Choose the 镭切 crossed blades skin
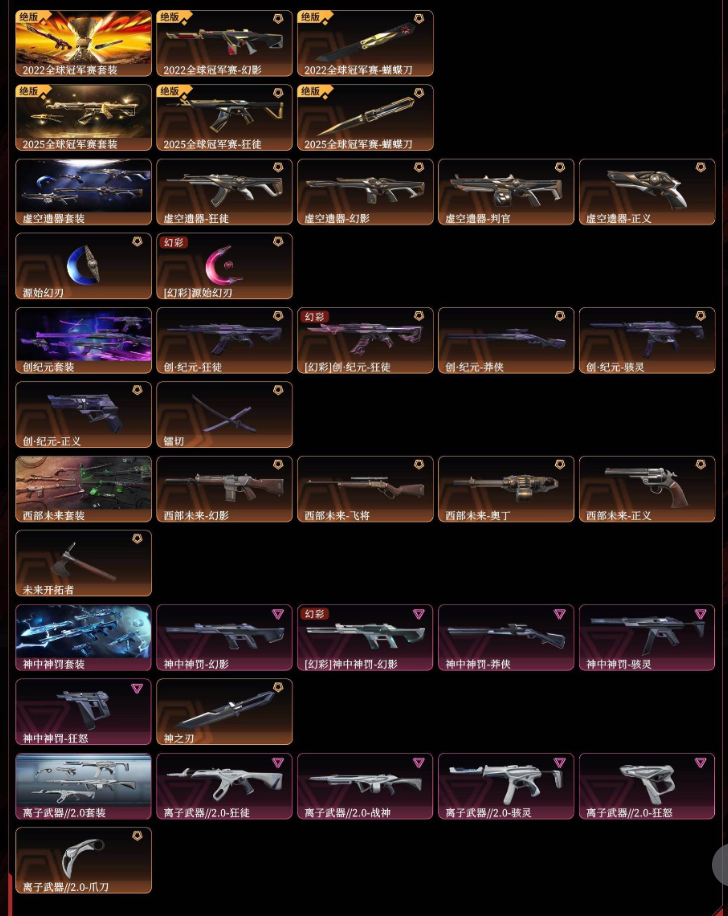 tap(224, 414)
